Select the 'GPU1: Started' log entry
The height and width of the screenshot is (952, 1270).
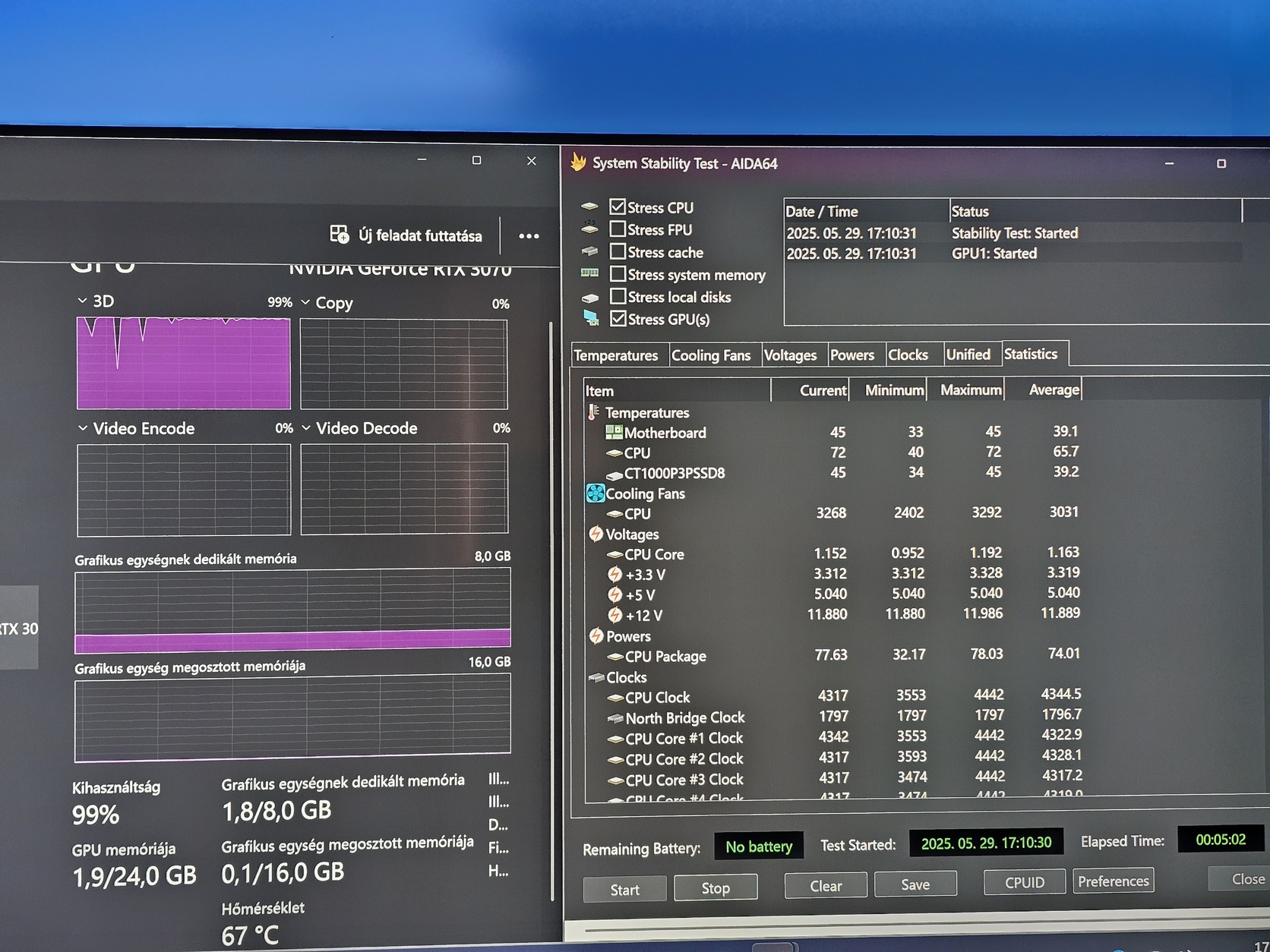pos(1014,254)
